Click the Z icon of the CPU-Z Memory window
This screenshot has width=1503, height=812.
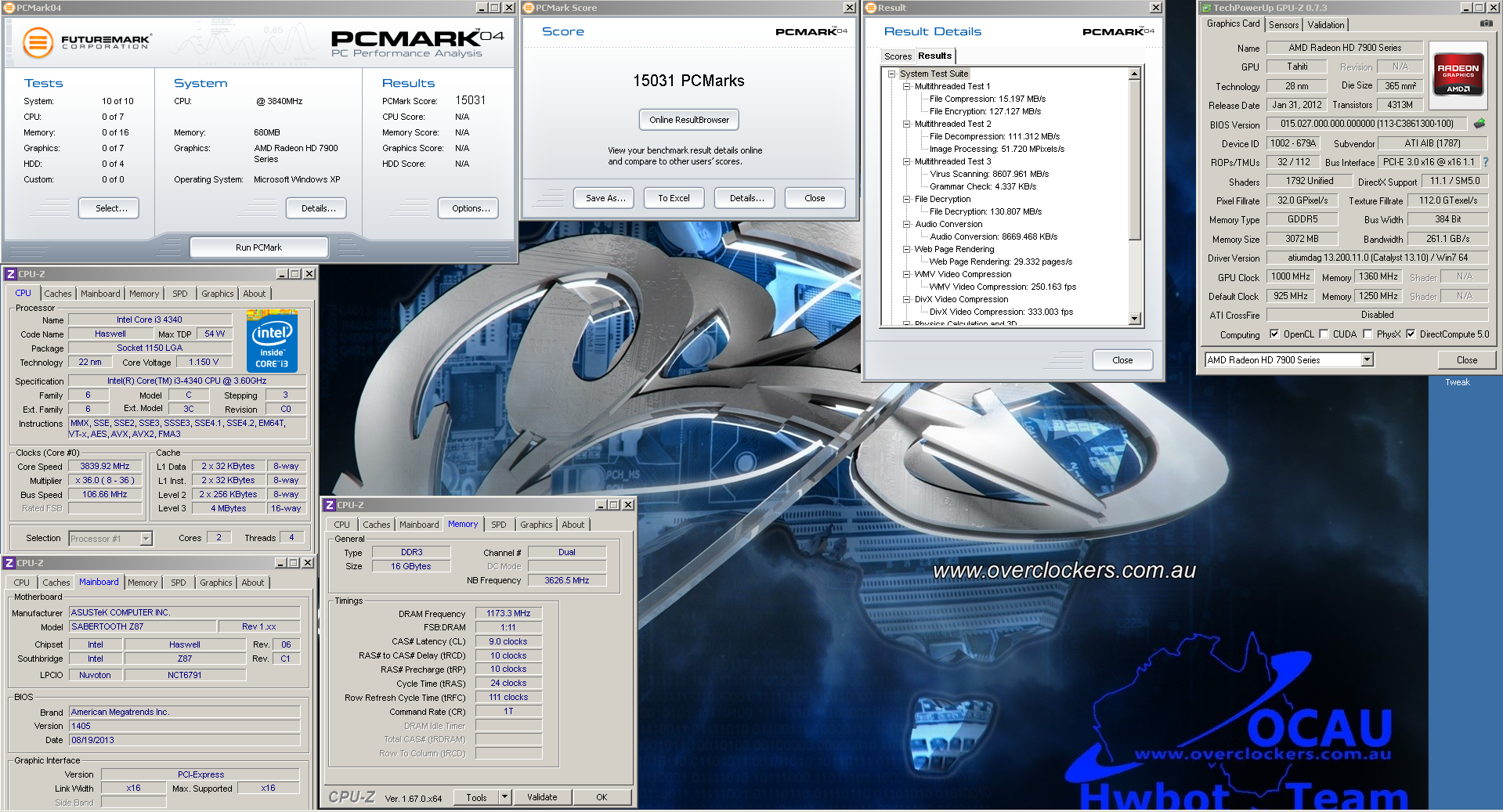pos(330,505)
